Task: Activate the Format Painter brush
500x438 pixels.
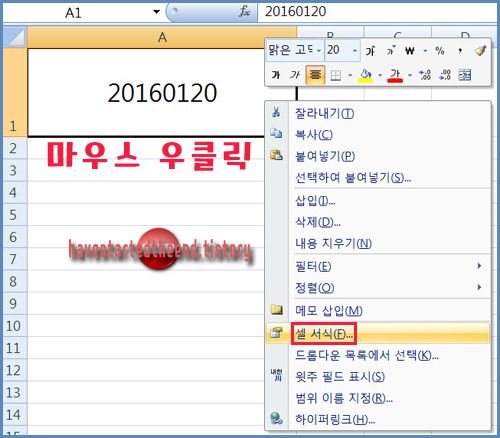Action: click(x=480, y=51)
